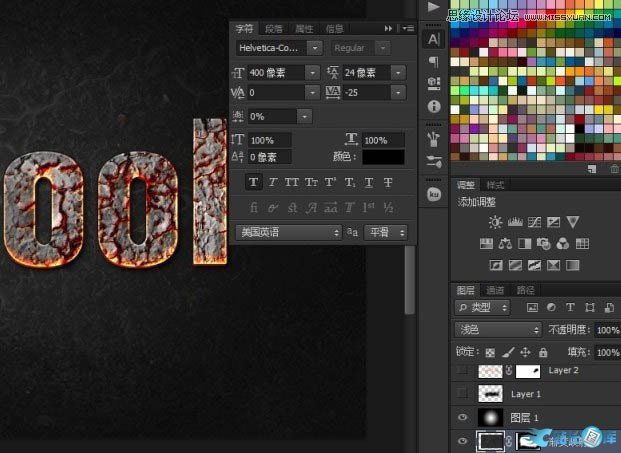Click the tracking field showing -25
This screenshot has height=453, width=621.
click(x=369, y=92)
